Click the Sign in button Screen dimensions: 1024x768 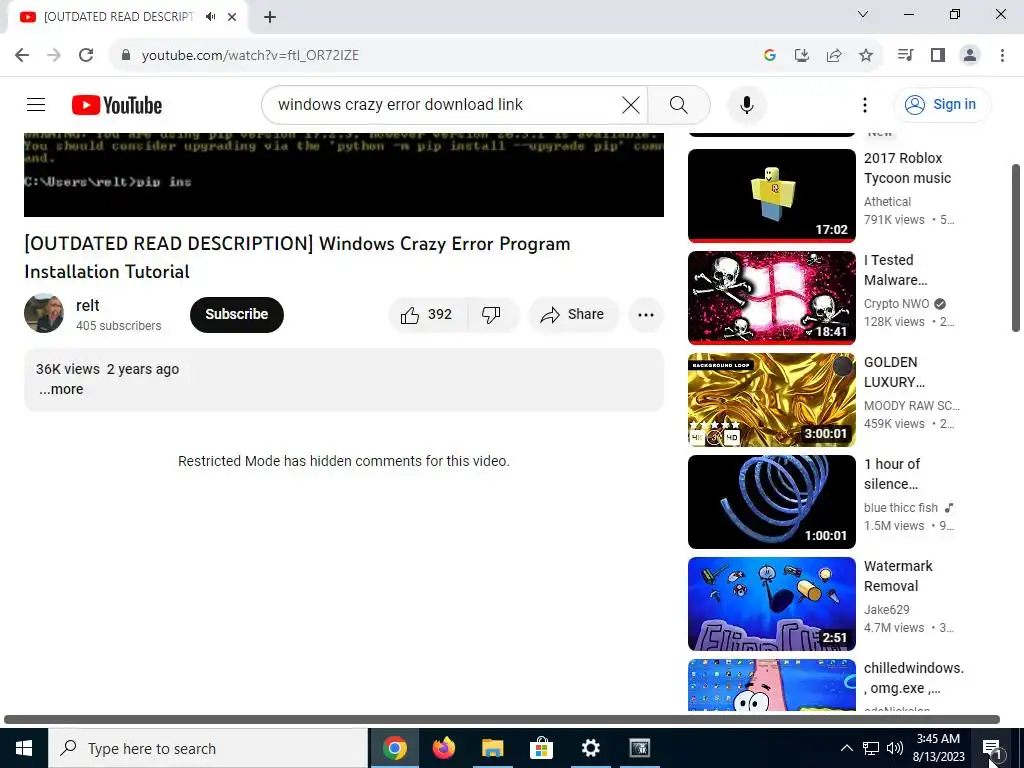tap(942, 104)
